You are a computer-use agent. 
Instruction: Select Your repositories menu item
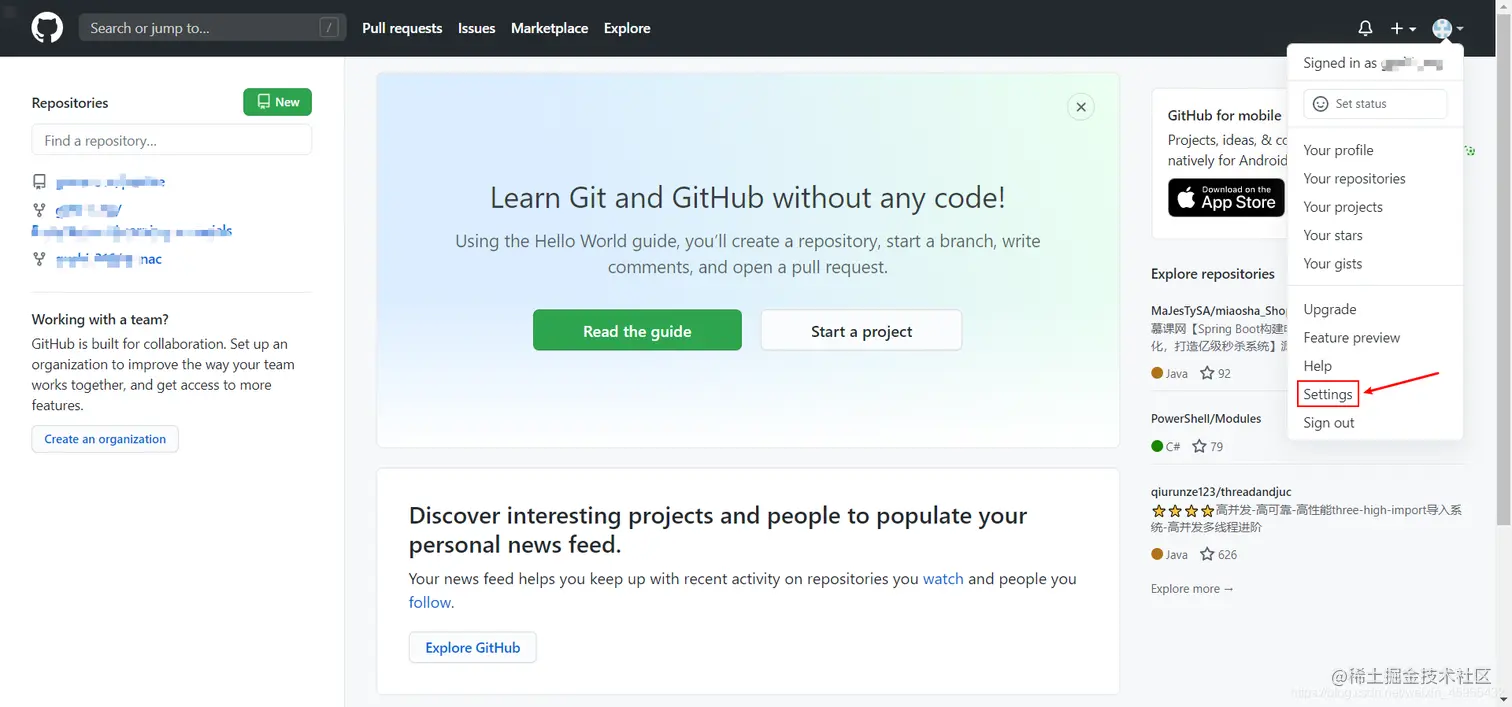pyautogui.click(x=1375, y=178)
